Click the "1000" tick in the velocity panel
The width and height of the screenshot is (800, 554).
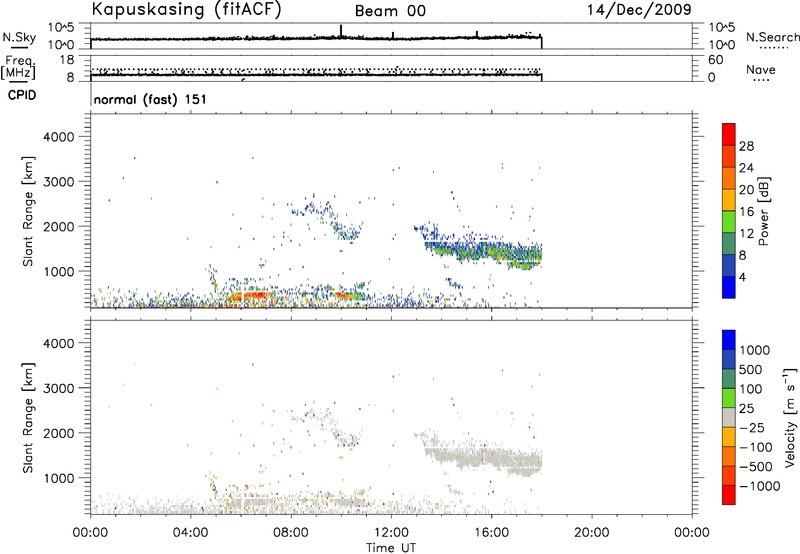[58, 478]
